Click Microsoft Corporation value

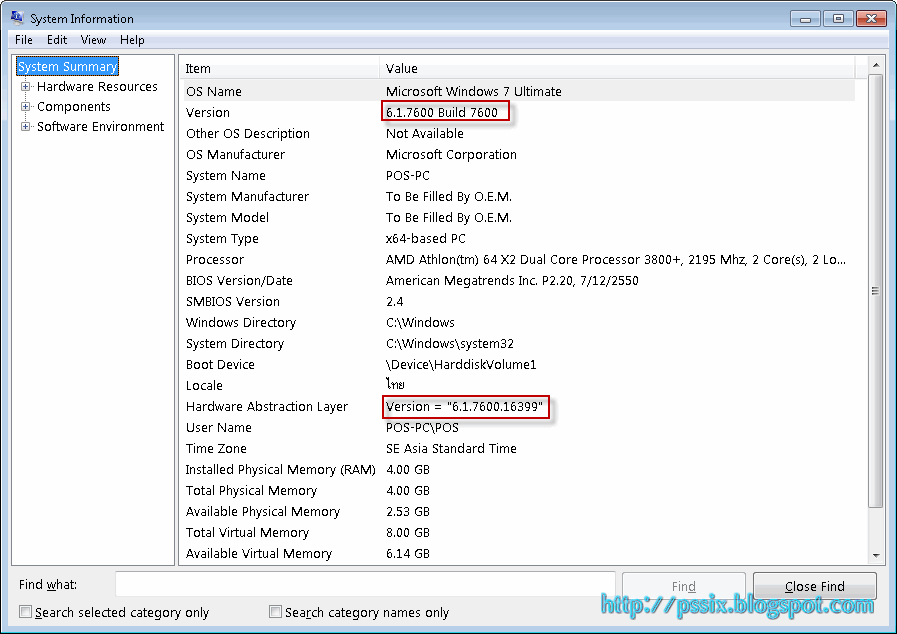(451, 154)
